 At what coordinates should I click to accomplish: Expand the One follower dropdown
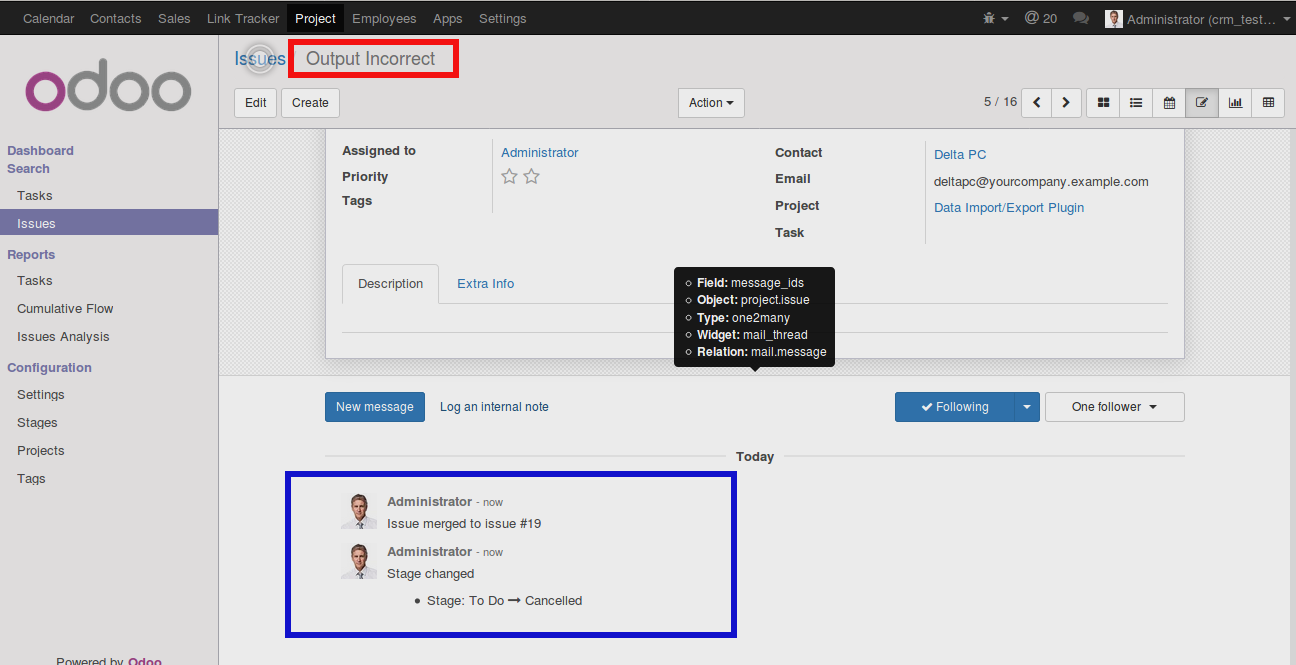click(x=1114, y=407)
